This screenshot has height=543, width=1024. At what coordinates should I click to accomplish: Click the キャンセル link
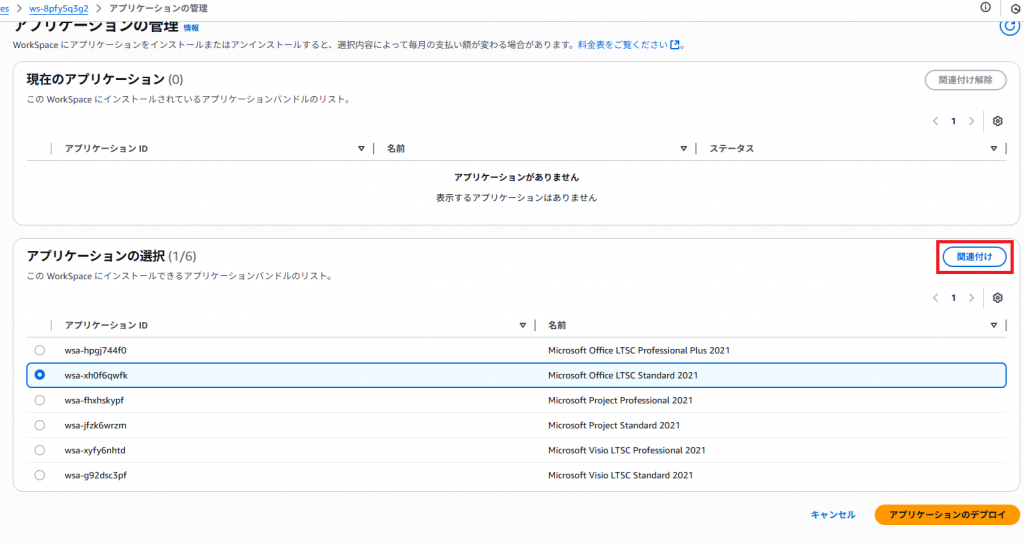tap(832, 514)
